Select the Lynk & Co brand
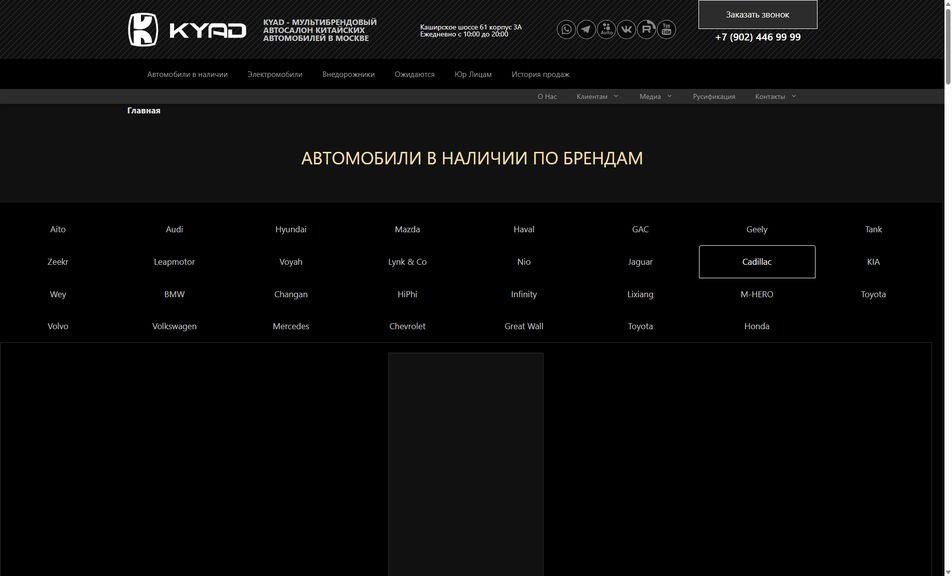Viewport: 952px width, 576px height. [x=407, y=262]
